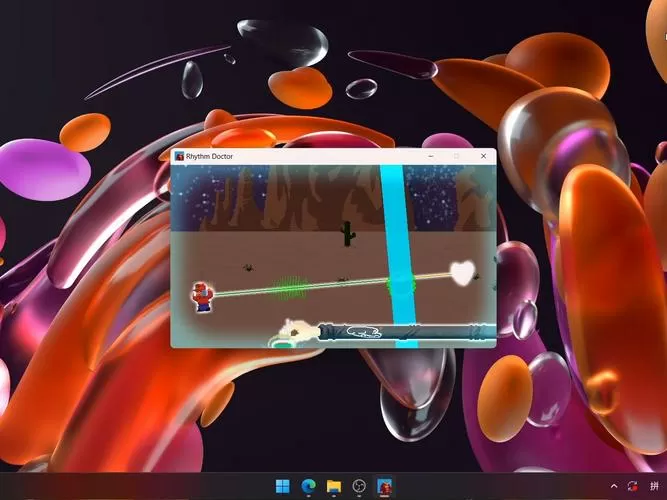Open File Explorer from the taskbar
Image resolution: width=667 pixels, height=500 pixels.
coord(334,486)
